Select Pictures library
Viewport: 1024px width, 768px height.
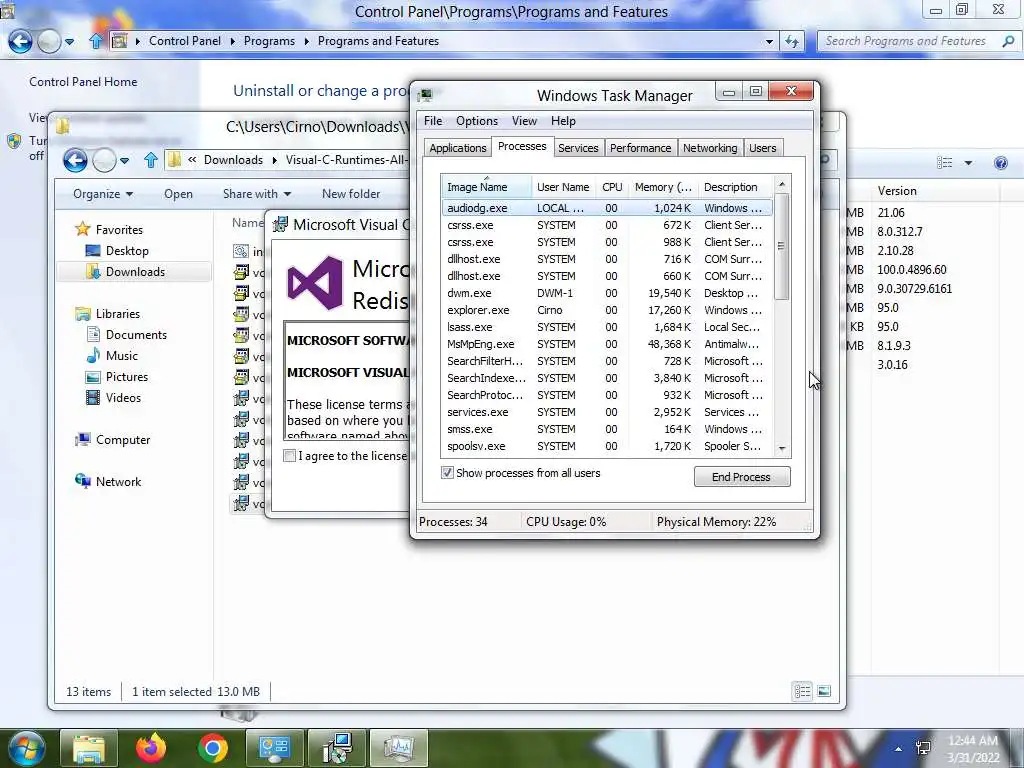pos(127,377)
